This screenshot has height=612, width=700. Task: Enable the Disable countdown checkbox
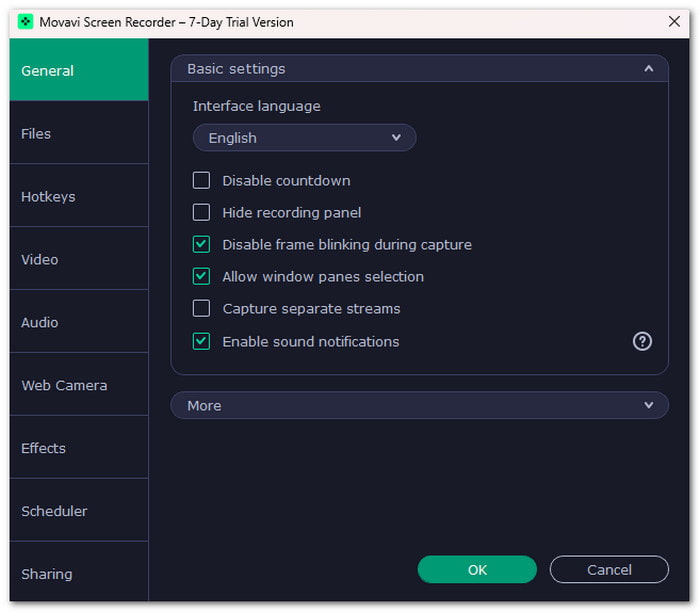coord(201,181)
